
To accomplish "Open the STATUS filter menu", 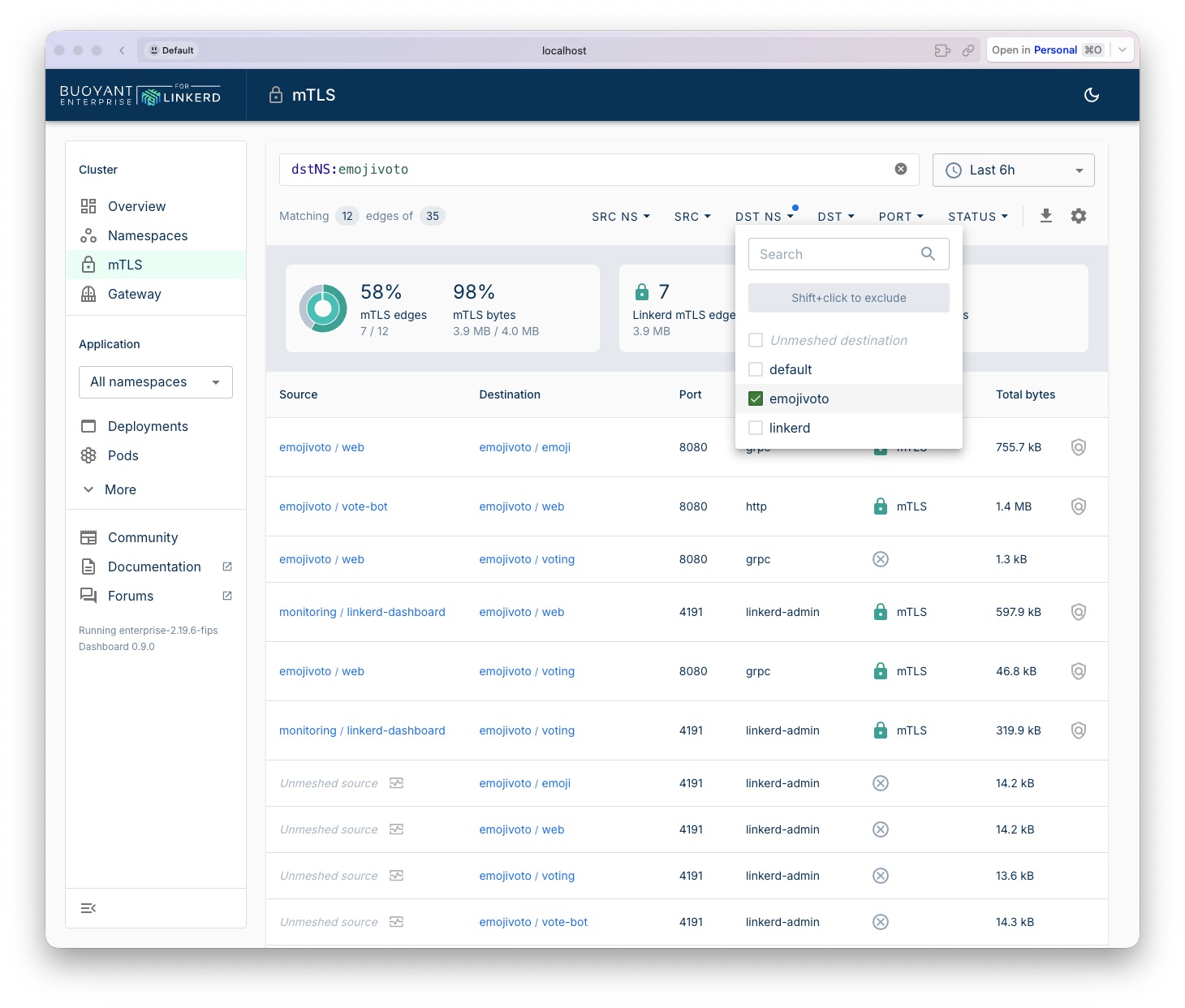I will point(977,216).
